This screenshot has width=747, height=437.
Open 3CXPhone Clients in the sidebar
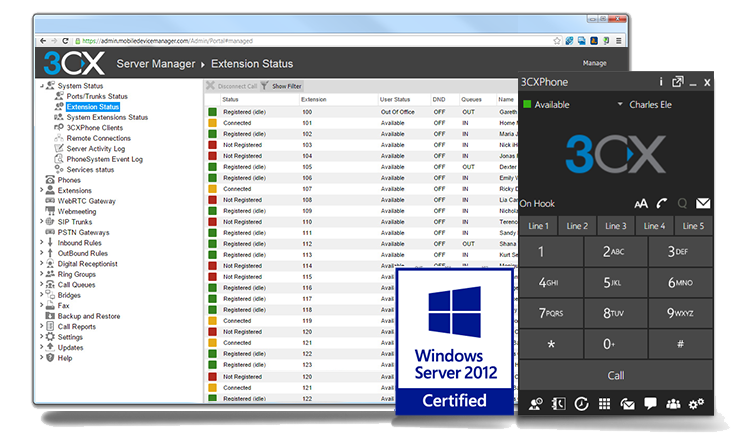94,128
